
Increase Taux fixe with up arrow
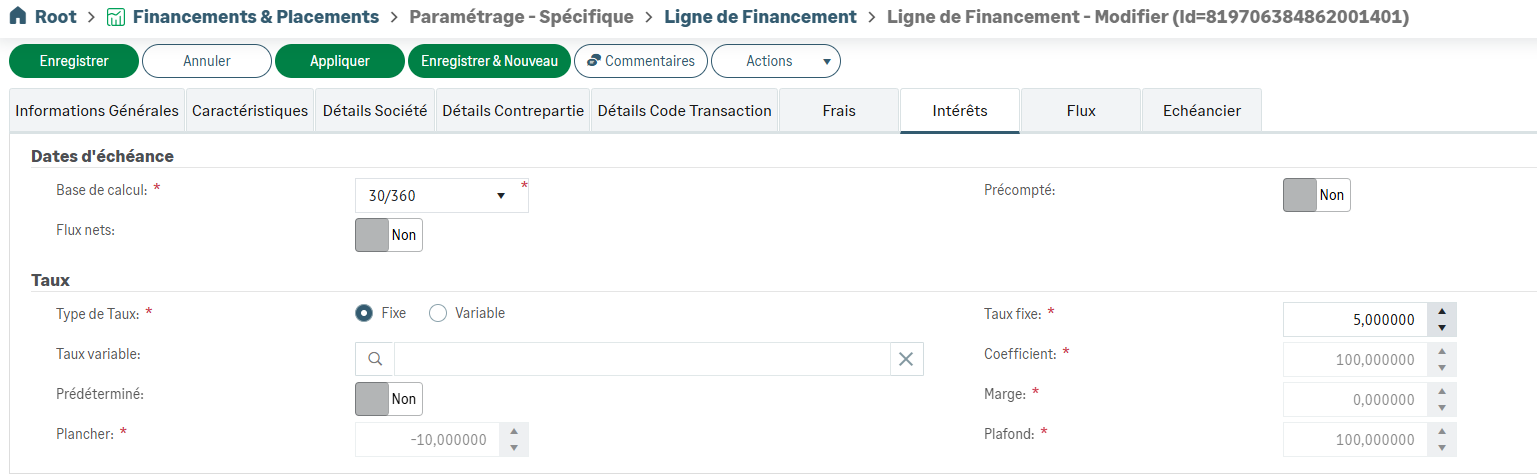[x=1442, y=311]
